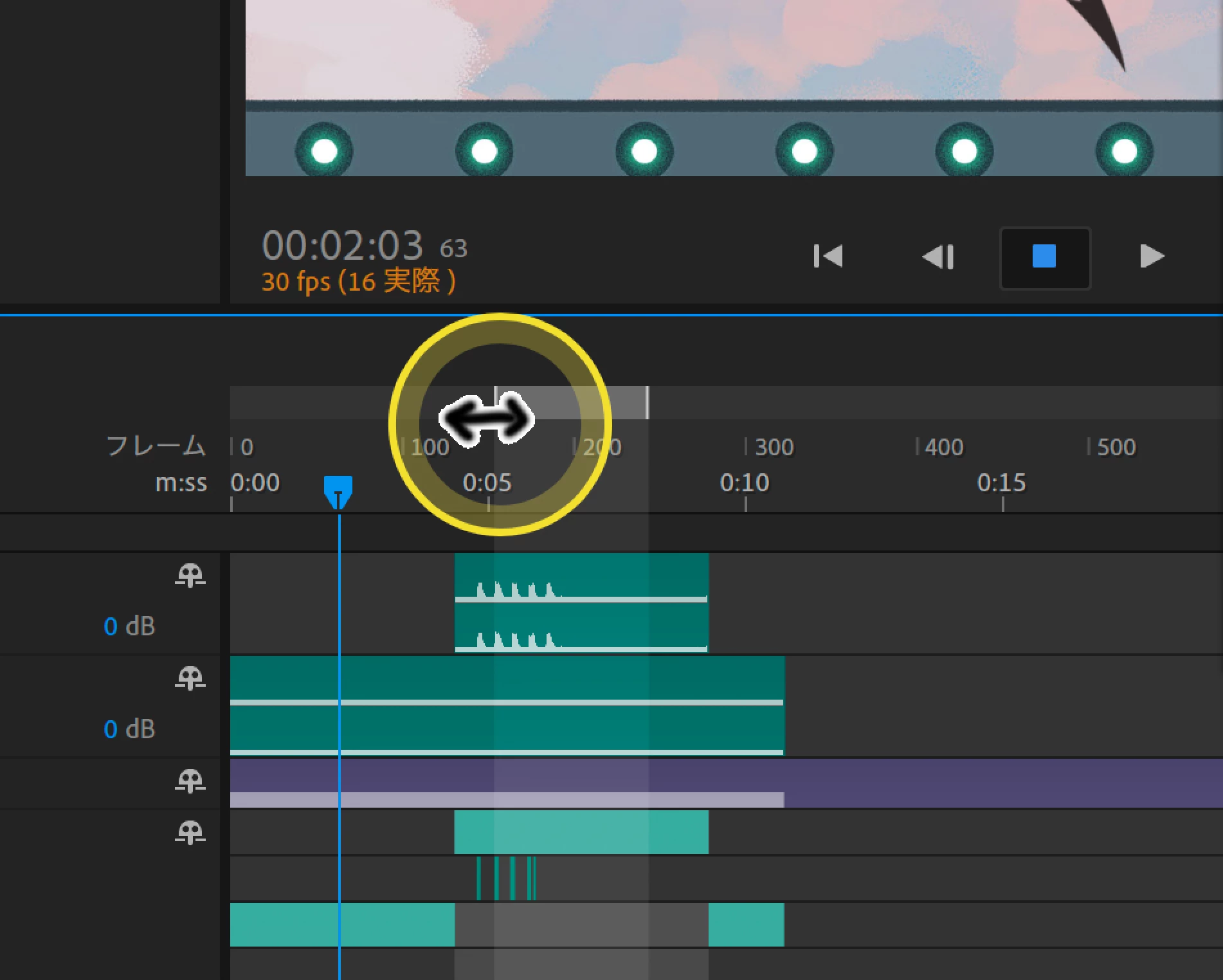Click the trigger keyframe stripes below the take
This screenshot has height=980, width=1223.
pos(506,878)
